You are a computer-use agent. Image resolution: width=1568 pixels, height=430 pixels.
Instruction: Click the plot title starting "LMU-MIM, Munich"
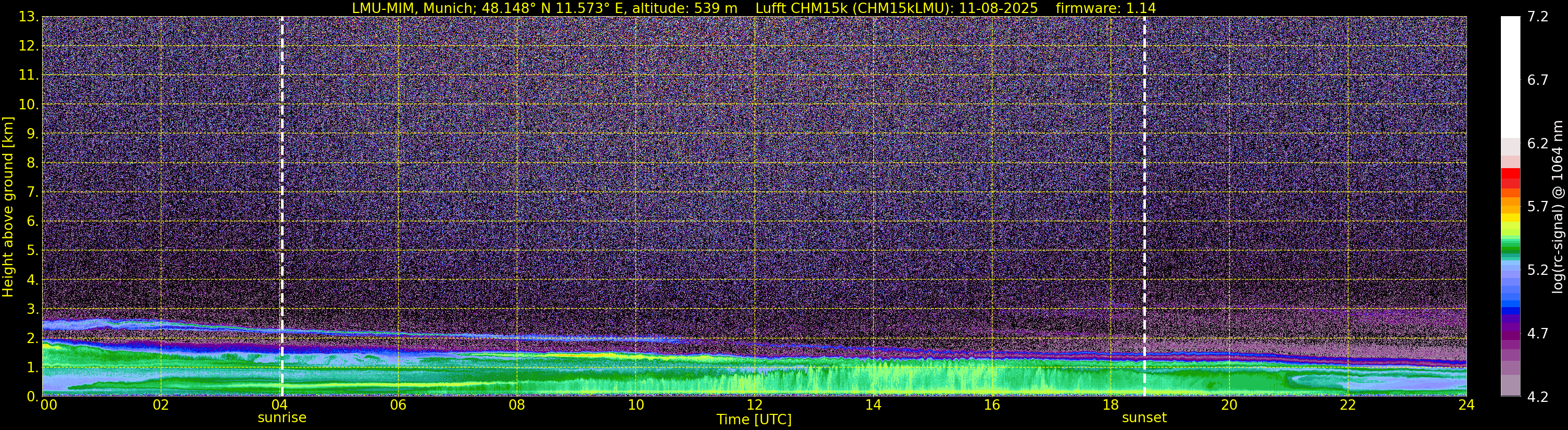pos(754,8)
